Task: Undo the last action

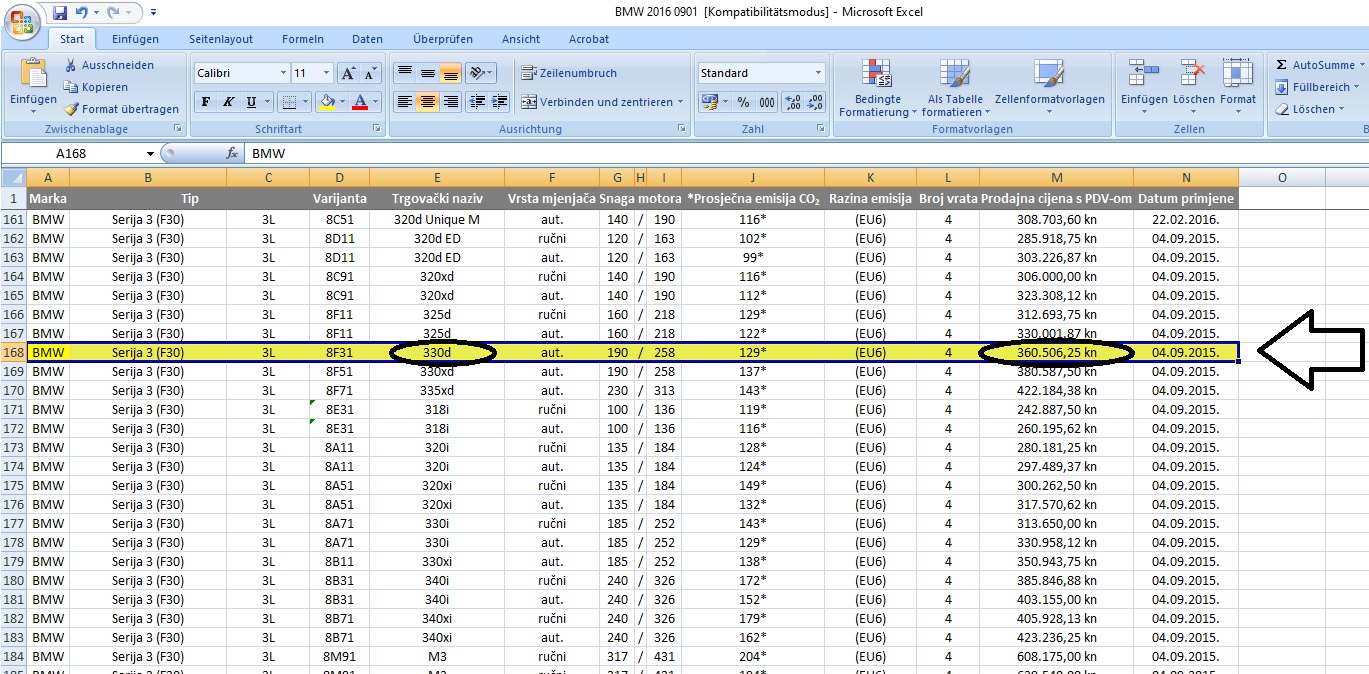Action: click(x=82, y=13)
